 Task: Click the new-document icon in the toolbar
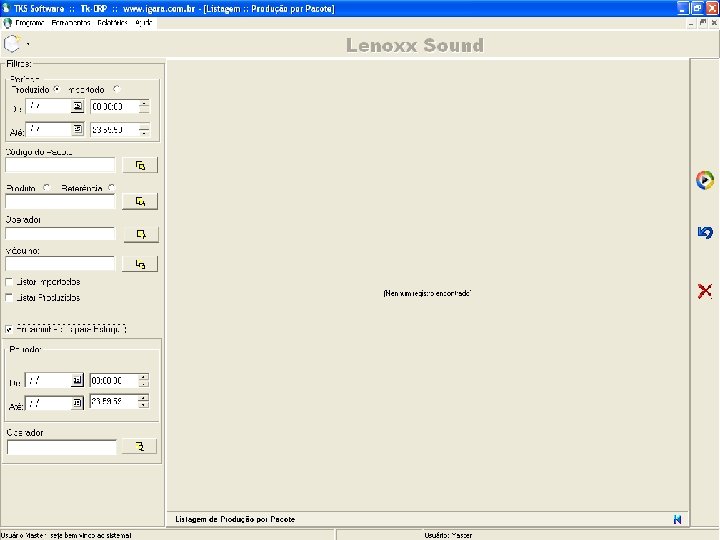pyautogui.click(x=12, y=44)
